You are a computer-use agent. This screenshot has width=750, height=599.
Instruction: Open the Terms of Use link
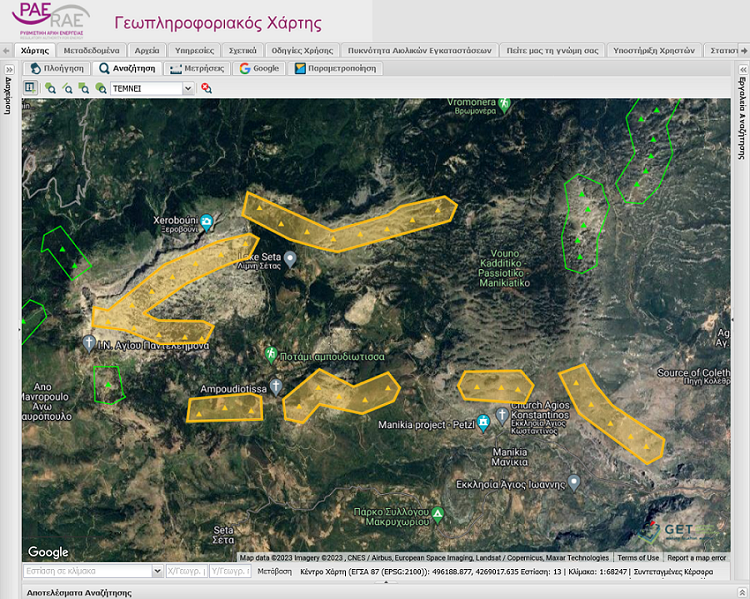[x=638, y=557]
